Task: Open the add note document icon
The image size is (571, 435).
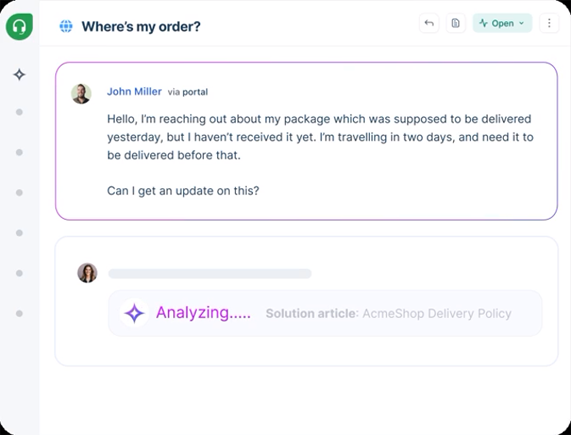Action: point(456,23)
